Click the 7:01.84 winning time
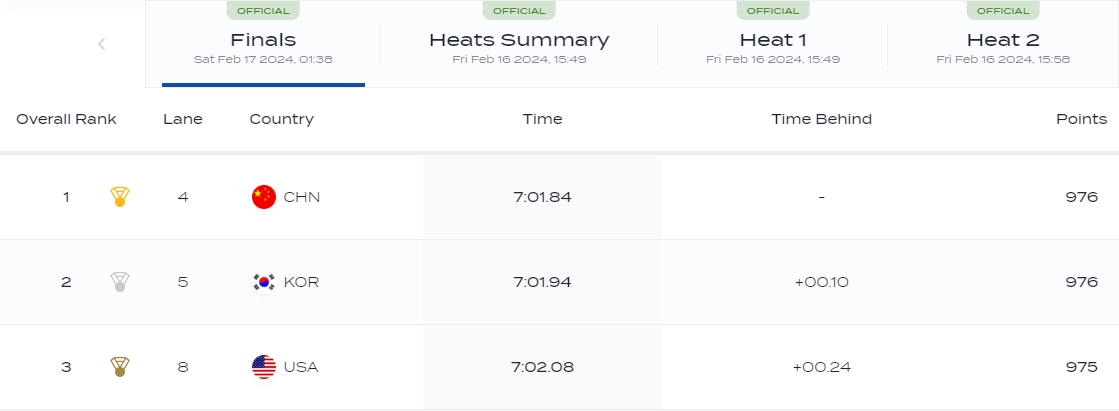Viewport: 1119px width, 411px height. click(542, 197)
